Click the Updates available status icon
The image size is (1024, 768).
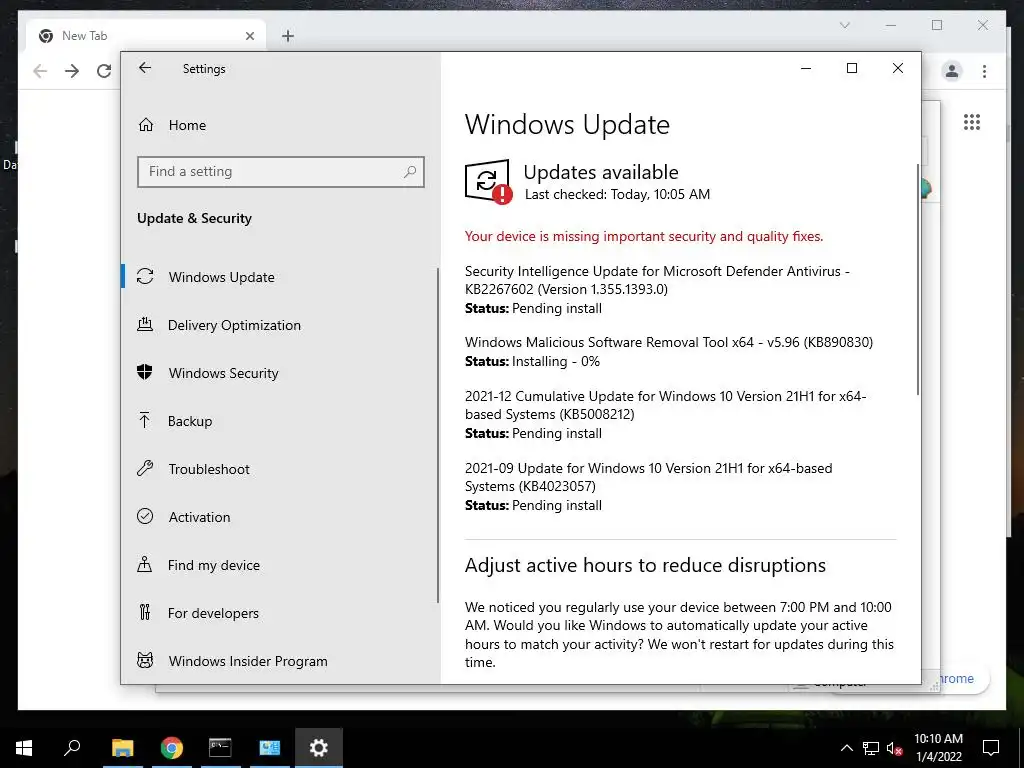pyautogui.click(x=488, y=182)
